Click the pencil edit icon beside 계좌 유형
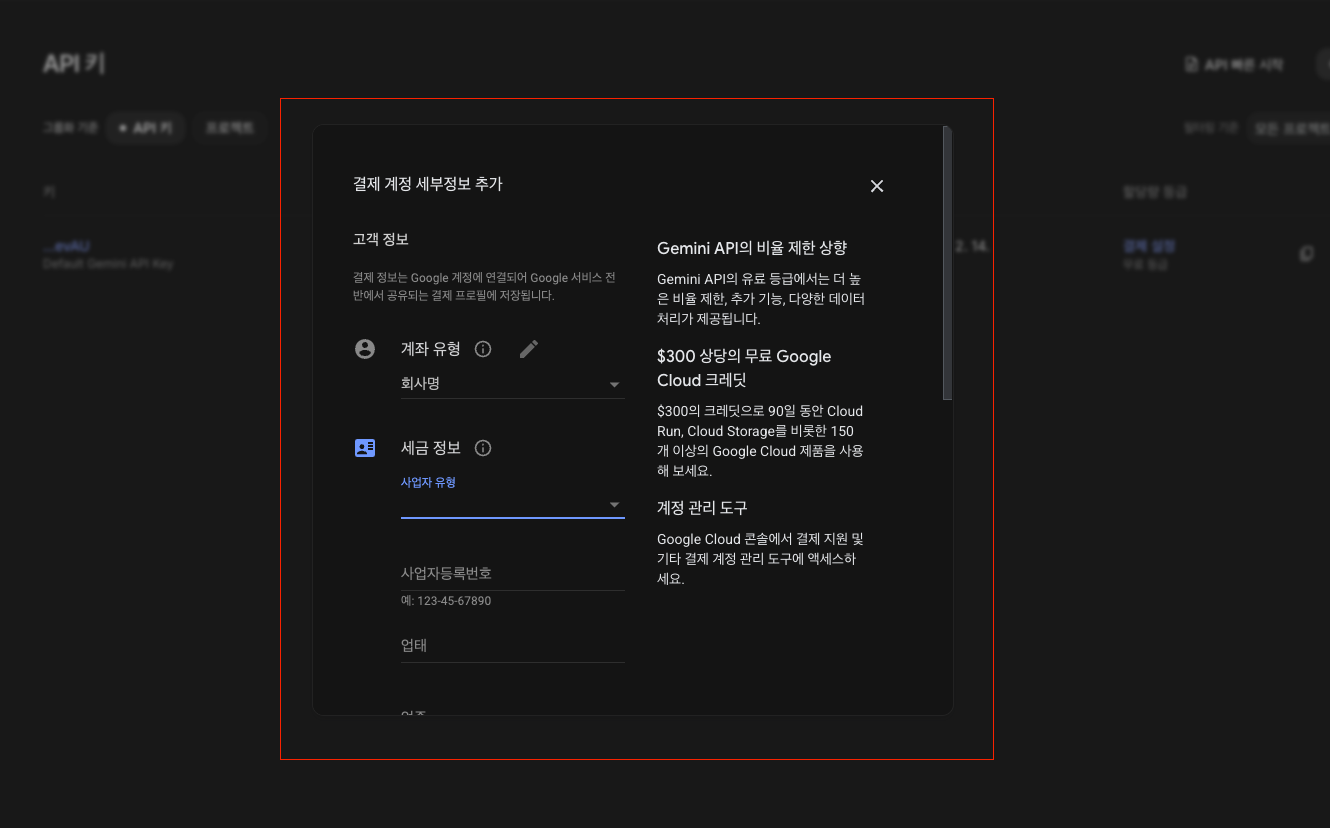The width and height of the screenshot is (1330, 828). click(529, 349)
